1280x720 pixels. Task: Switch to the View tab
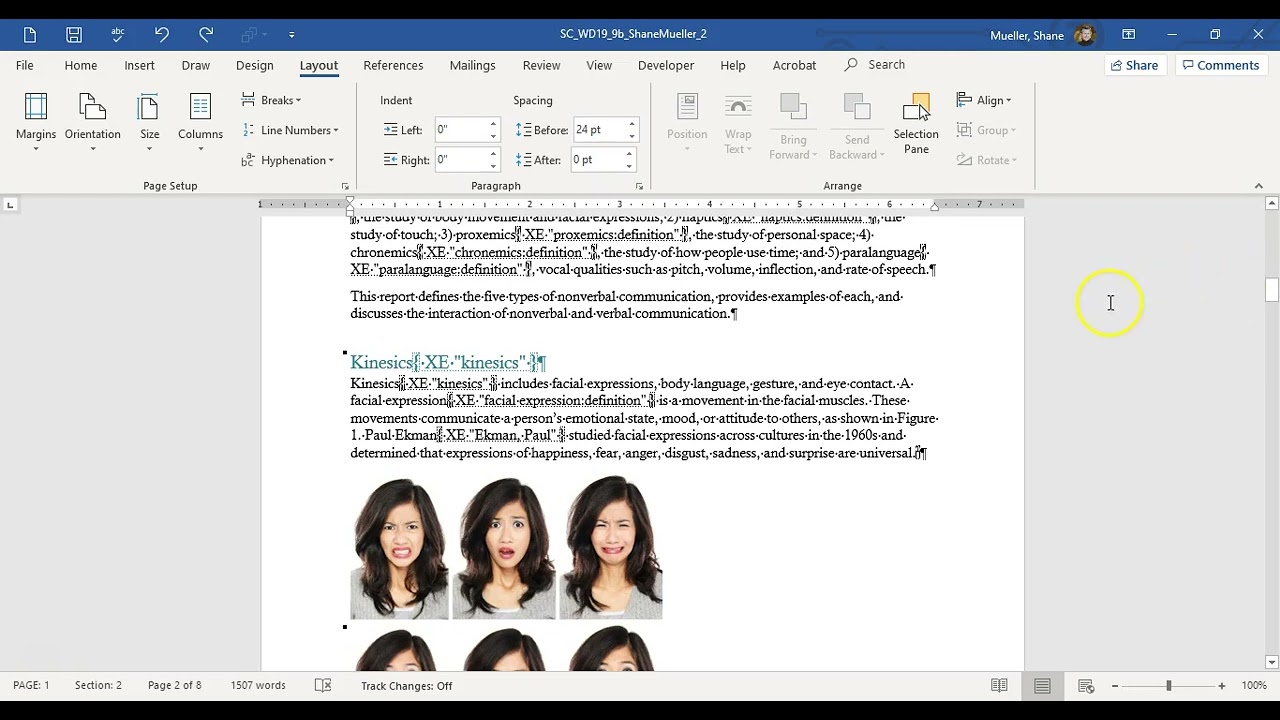click(599, 65)
